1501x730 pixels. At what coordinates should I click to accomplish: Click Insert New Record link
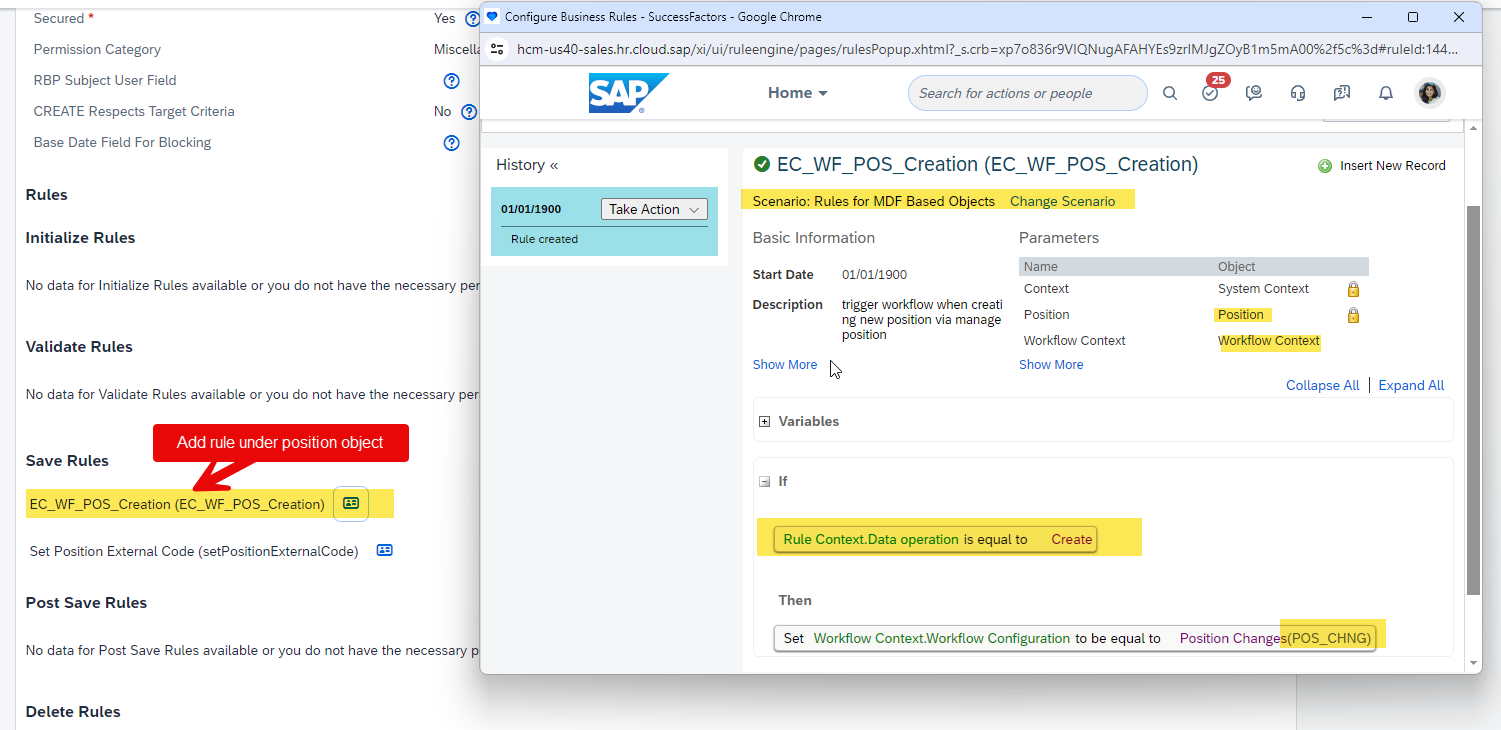pyautogui.click(x=1393, y=166)
